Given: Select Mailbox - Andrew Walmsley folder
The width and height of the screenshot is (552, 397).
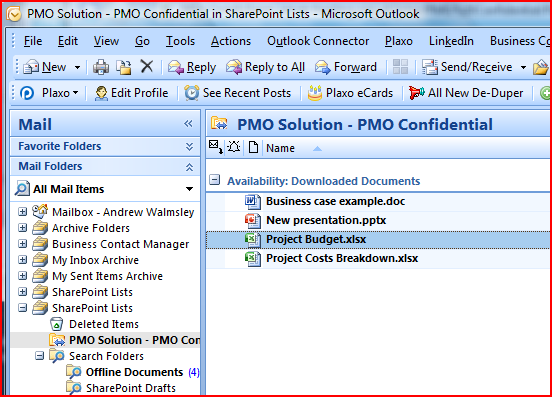Looking at the screenshot, I should coord(123,212).
